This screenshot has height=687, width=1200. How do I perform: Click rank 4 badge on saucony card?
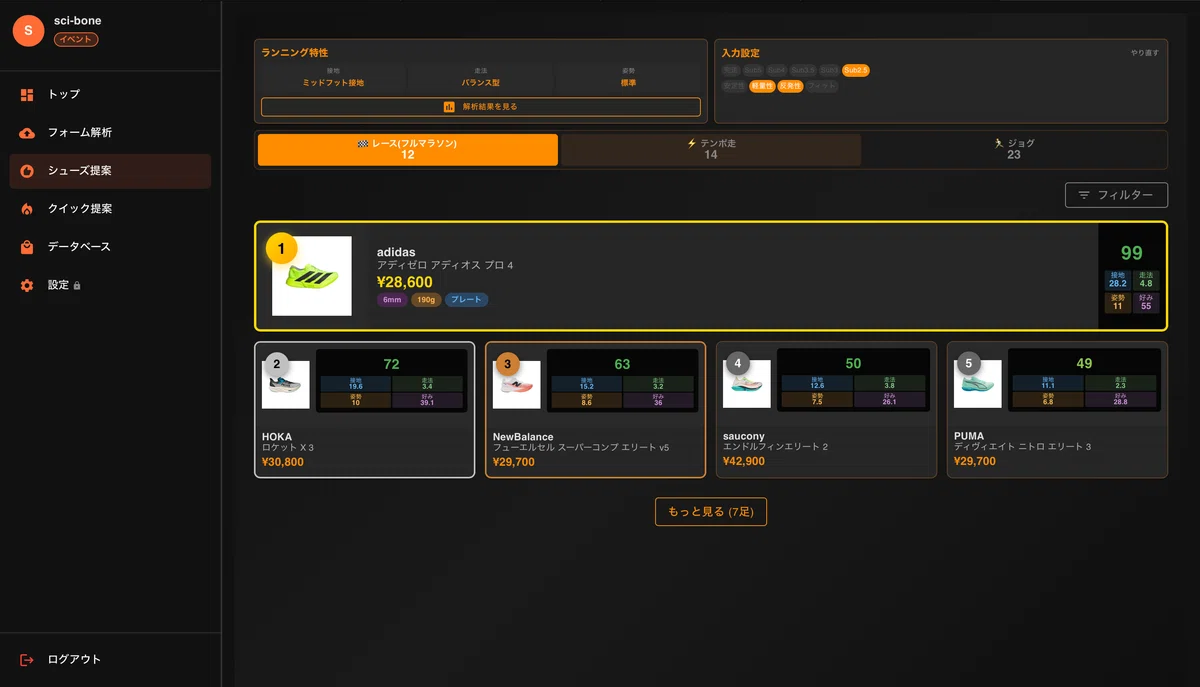point(738,363)
